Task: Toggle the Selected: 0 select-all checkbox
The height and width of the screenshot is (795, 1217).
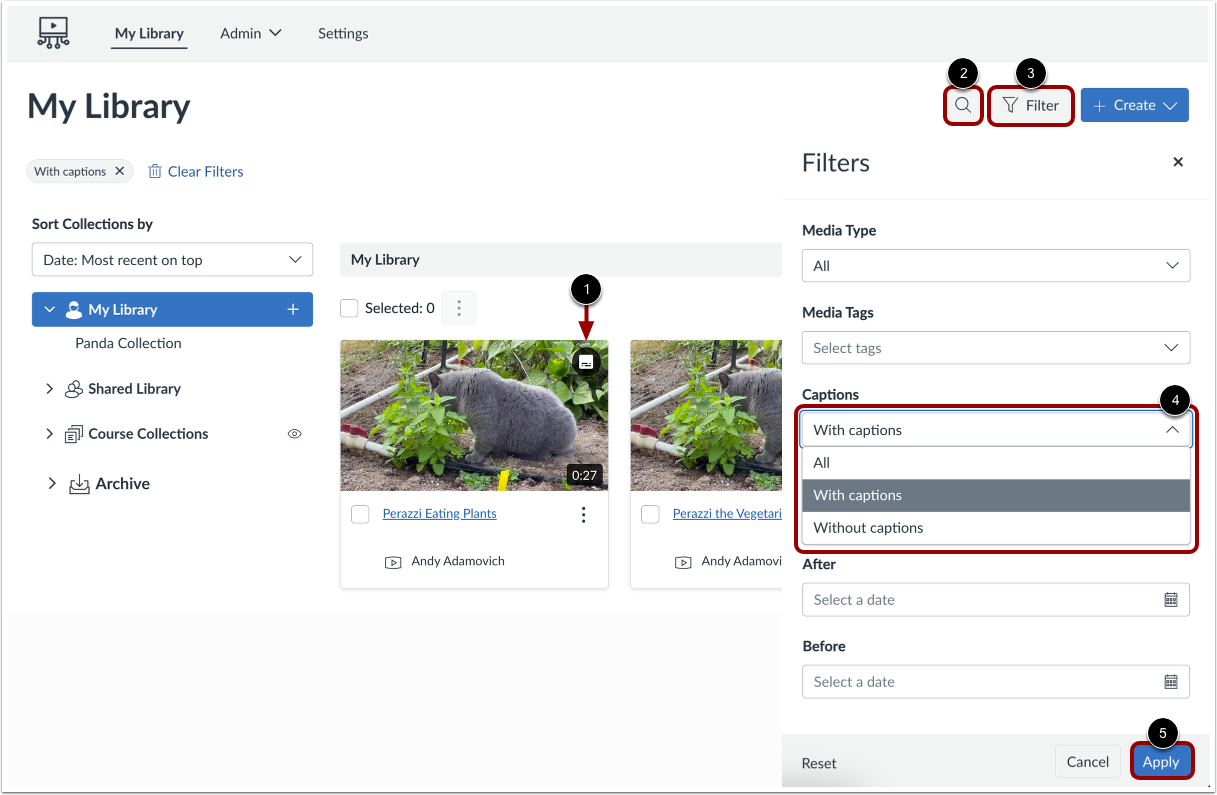Action: [x=349, y=308]
